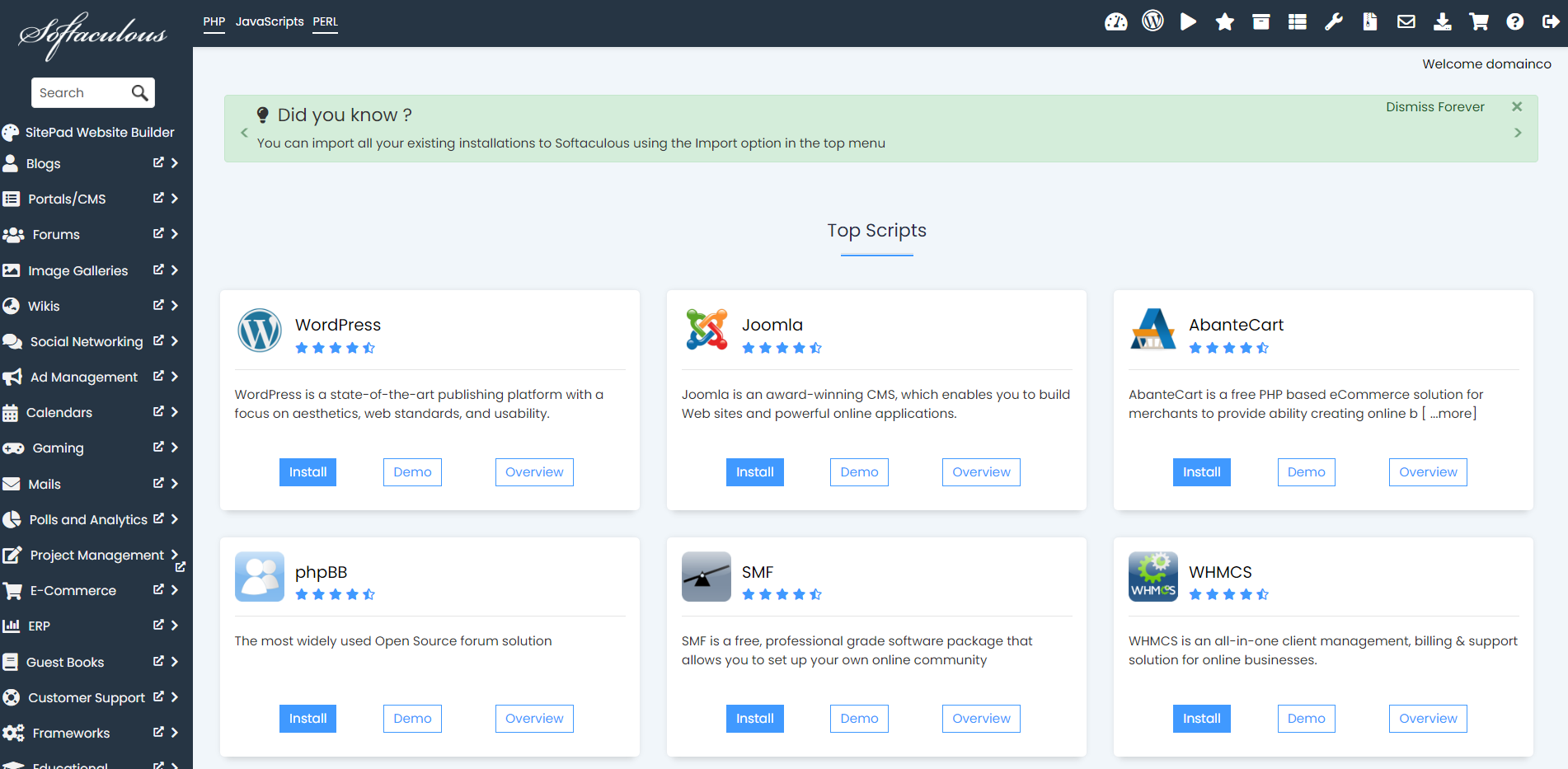Show the previous tip in banner
Screen dimensions: 1568x769
244,133
